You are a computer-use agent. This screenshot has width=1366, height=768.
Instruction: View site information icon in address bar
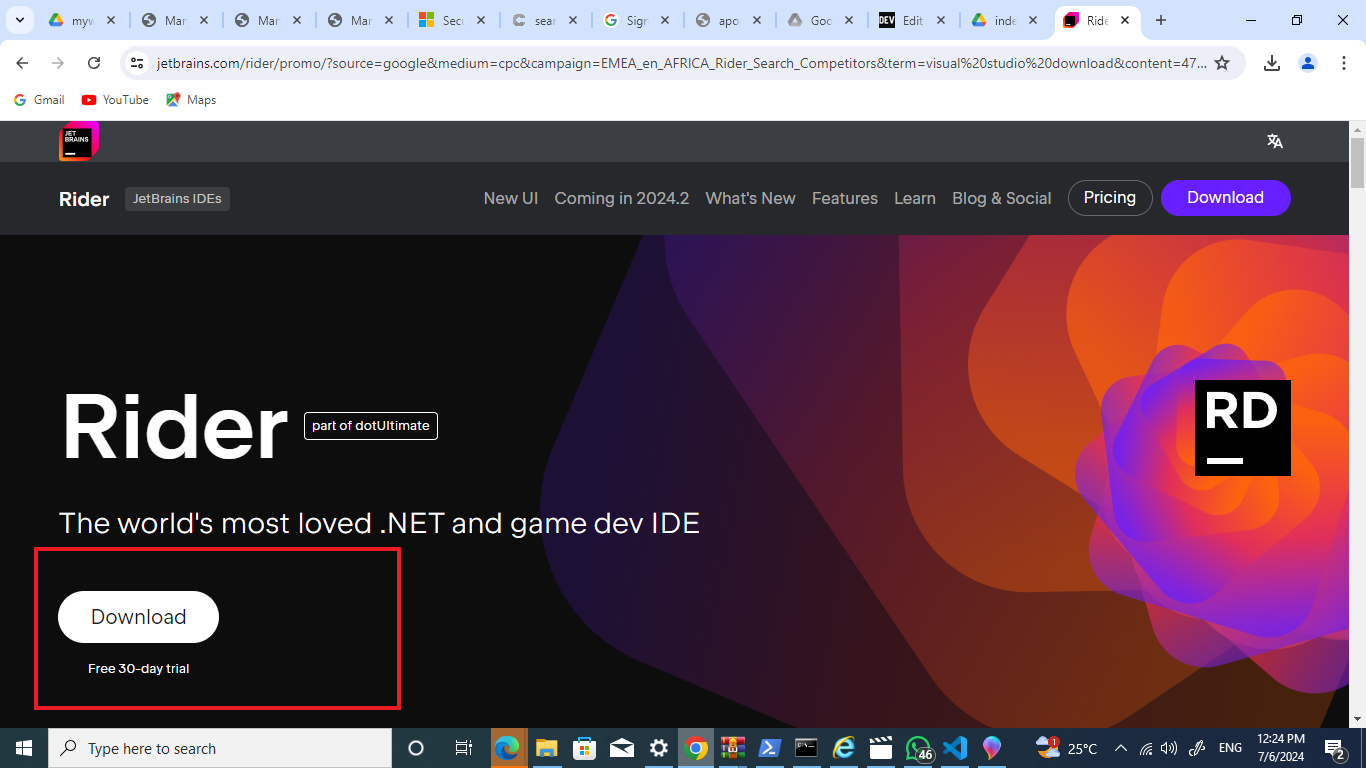(x=137, y=63)
